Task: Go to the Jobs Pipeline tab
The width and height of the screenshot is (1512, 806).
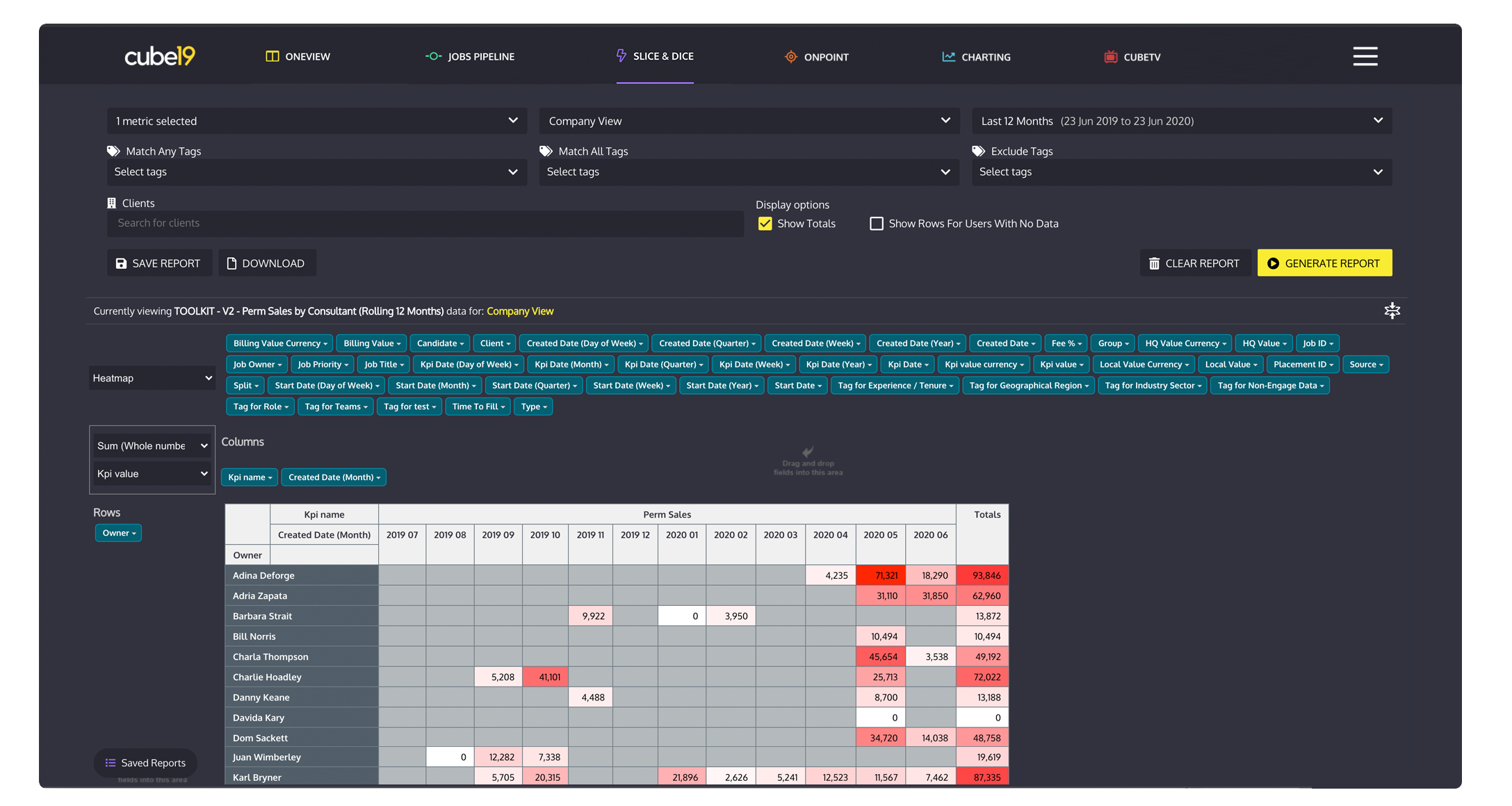Action: point(470,57)
